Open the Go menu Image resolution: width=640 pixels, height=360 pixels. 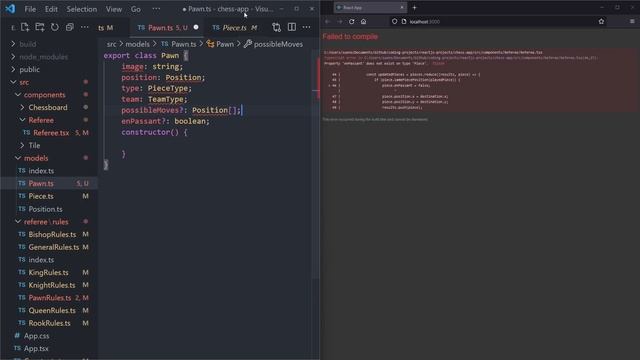pyautogui.click(x=136, y=9)
